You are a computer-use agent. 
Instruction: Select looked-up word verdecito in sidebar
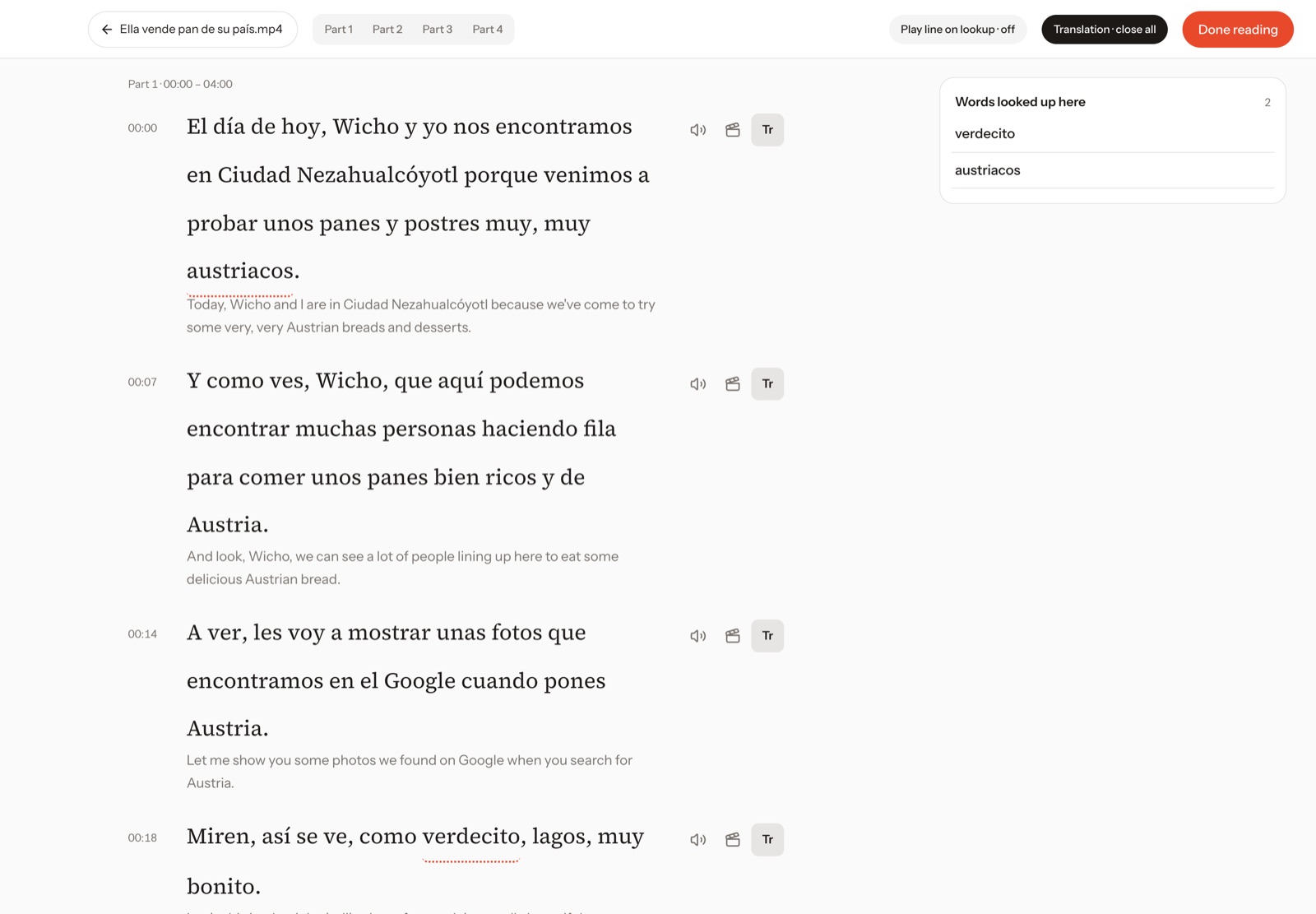1113,133
